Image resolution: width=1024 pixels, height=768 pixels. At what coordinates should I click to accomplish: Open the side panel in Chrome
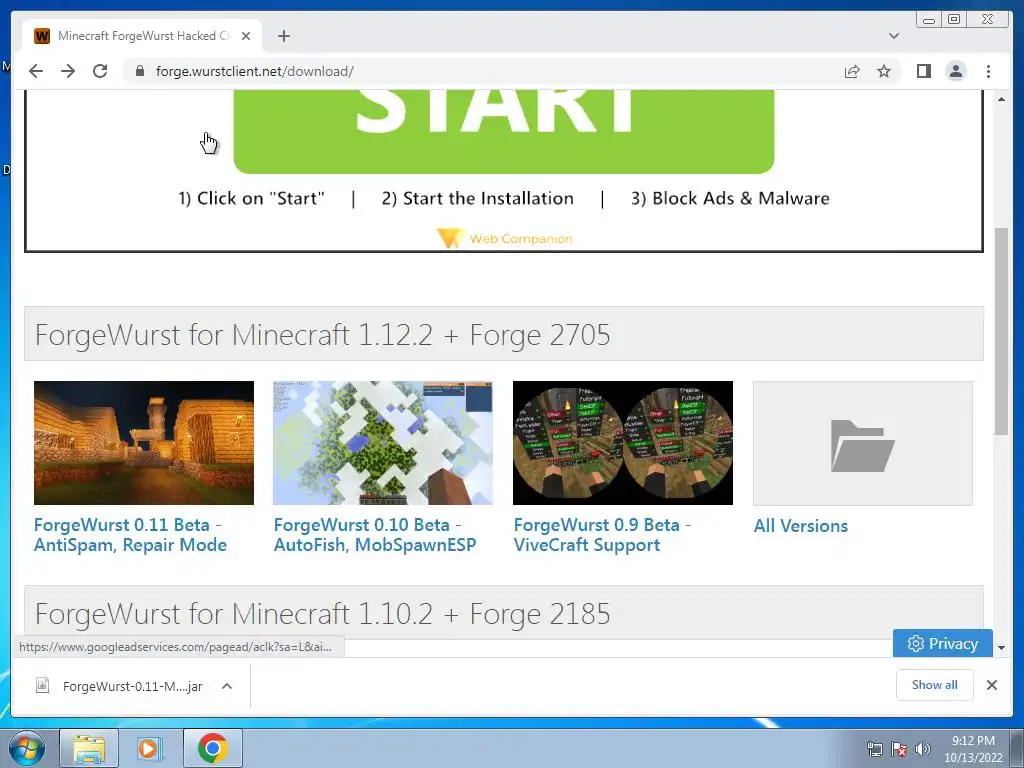pos(923,71)
